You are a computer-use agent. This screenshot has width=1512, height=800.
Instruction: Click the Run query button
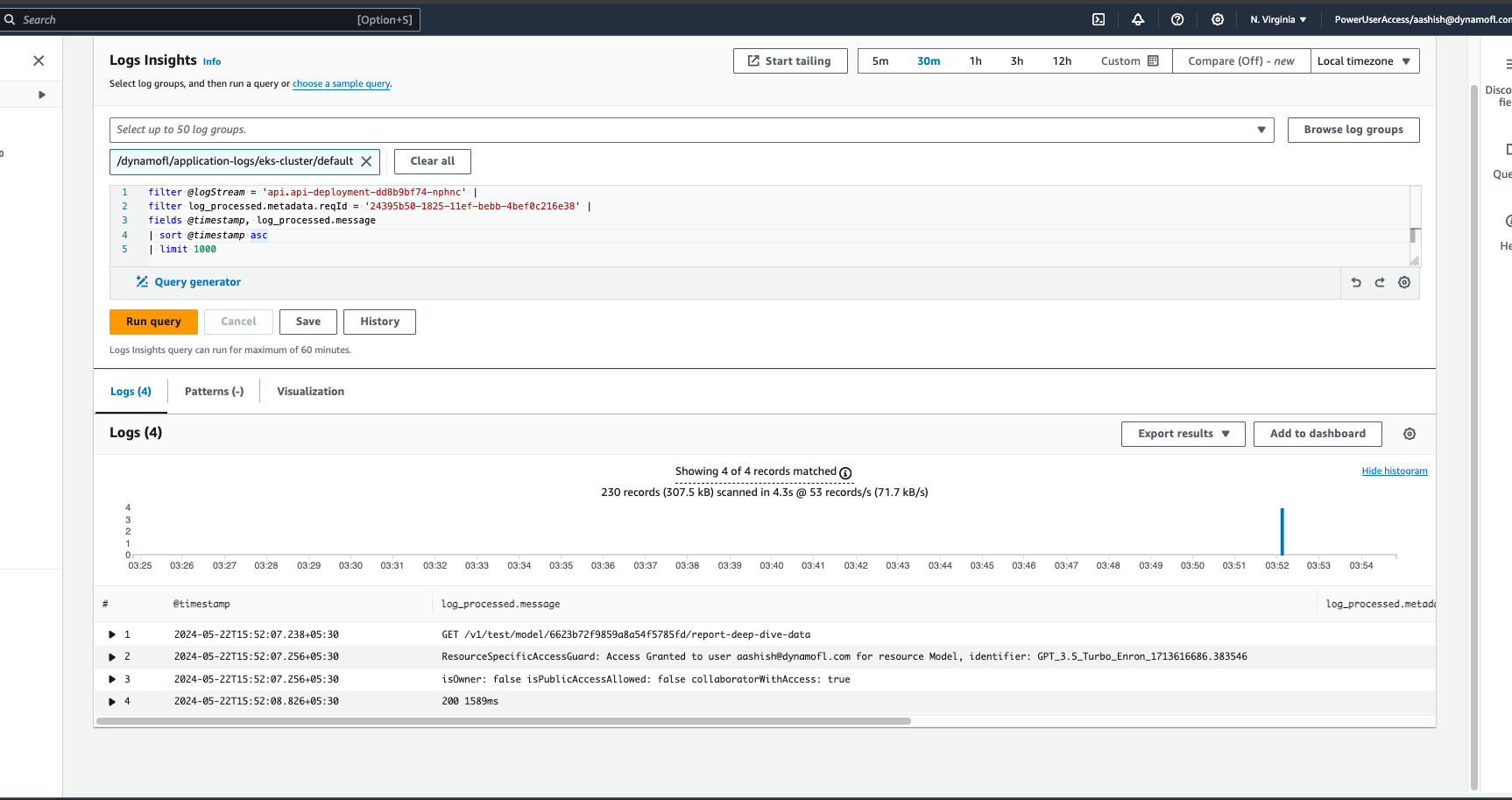(153, 322)
